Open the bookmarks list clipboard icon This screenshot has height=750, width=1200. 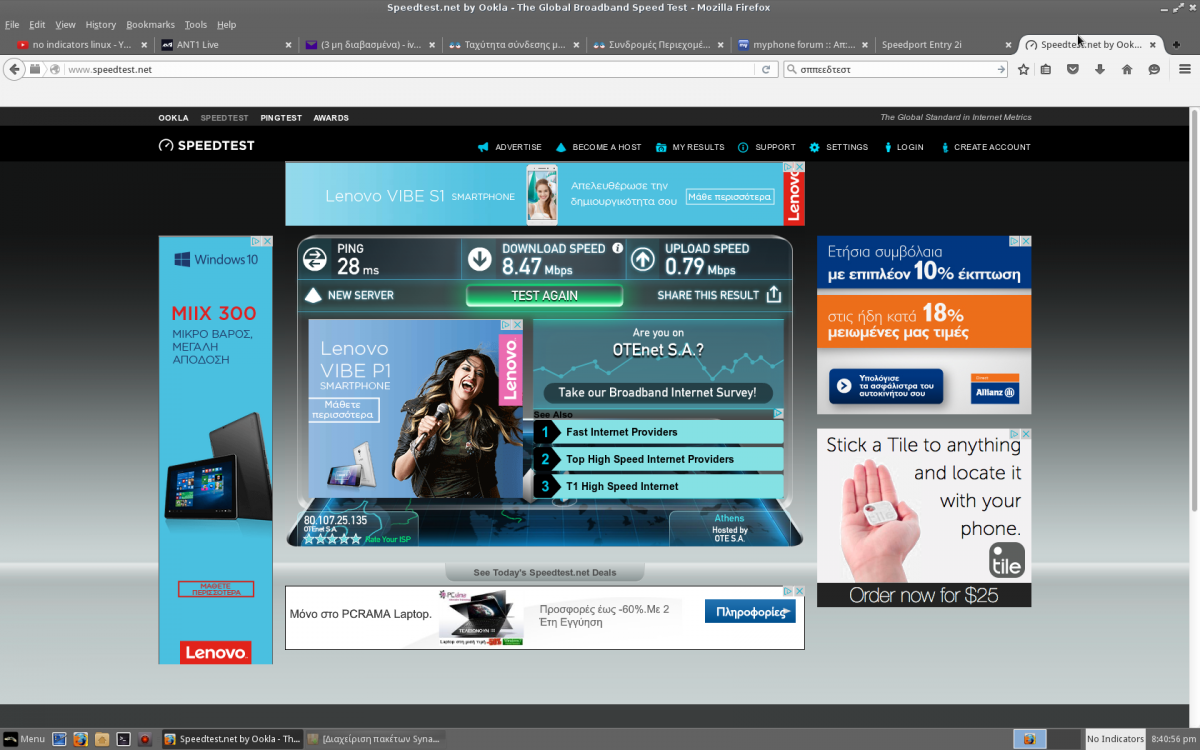pos(1046,69)
